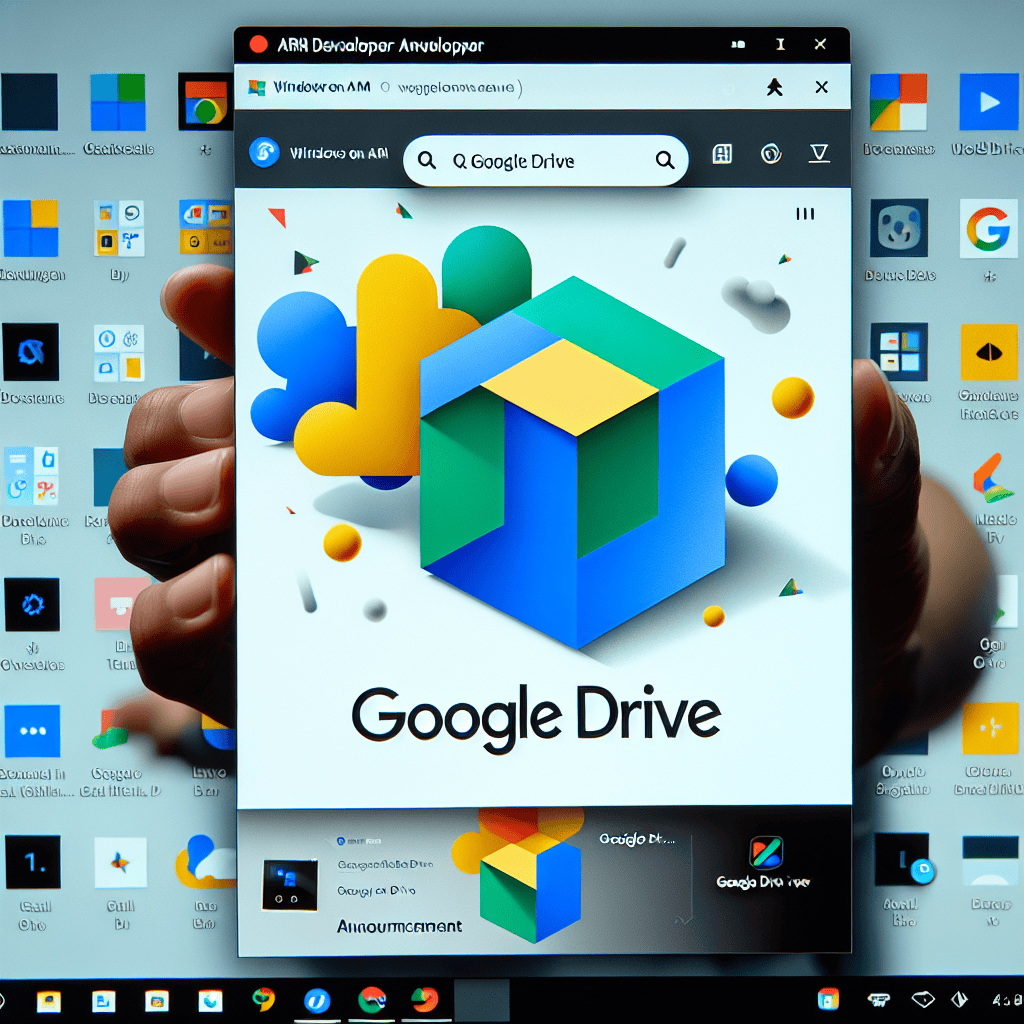Open the Google 'G' desktop icon
Image resolution: width=1024 pixels, height=1024 pixels.
[x=989, y=229]
